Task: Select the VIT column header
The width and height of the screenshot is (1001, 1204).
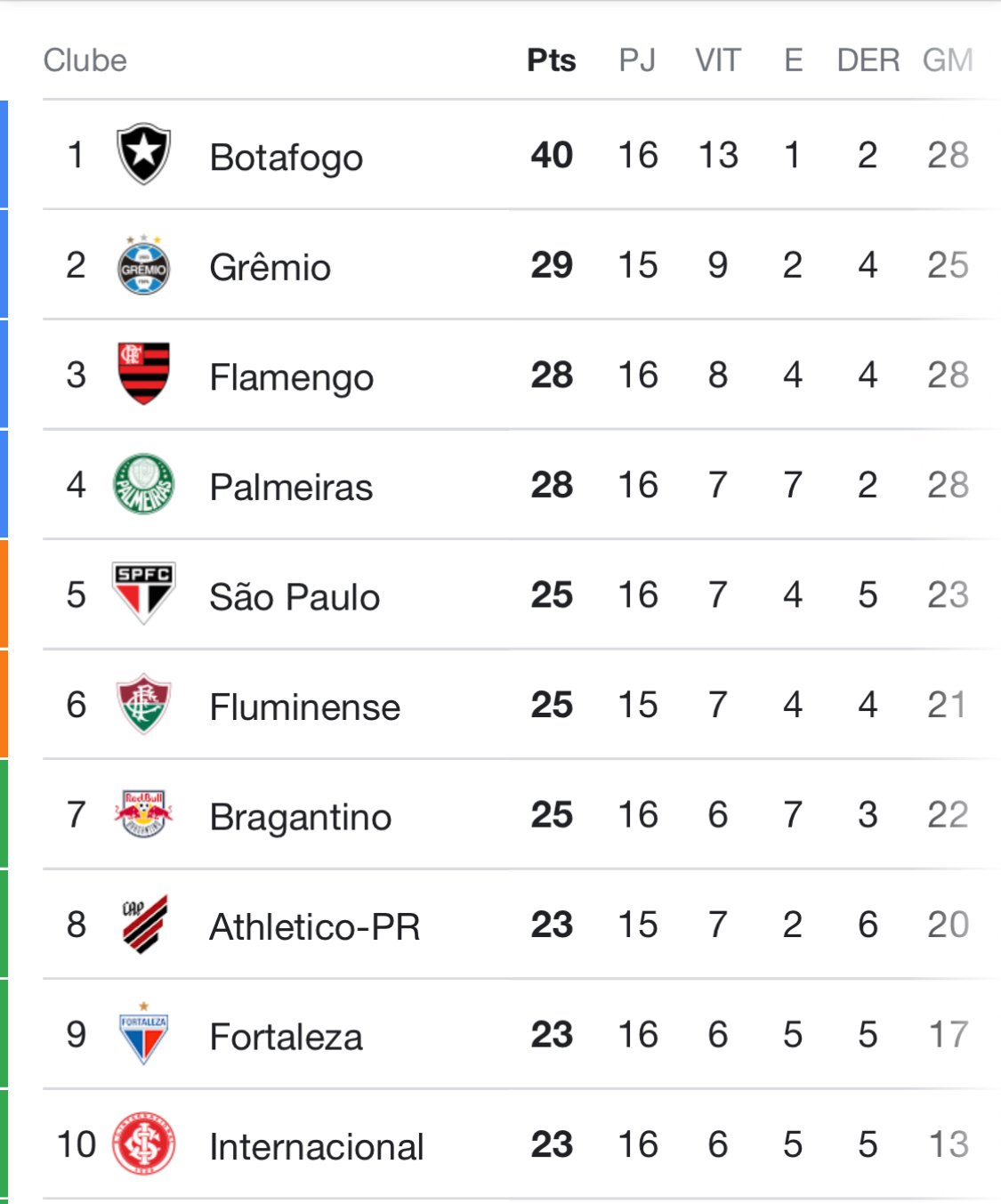Action: 717,61
